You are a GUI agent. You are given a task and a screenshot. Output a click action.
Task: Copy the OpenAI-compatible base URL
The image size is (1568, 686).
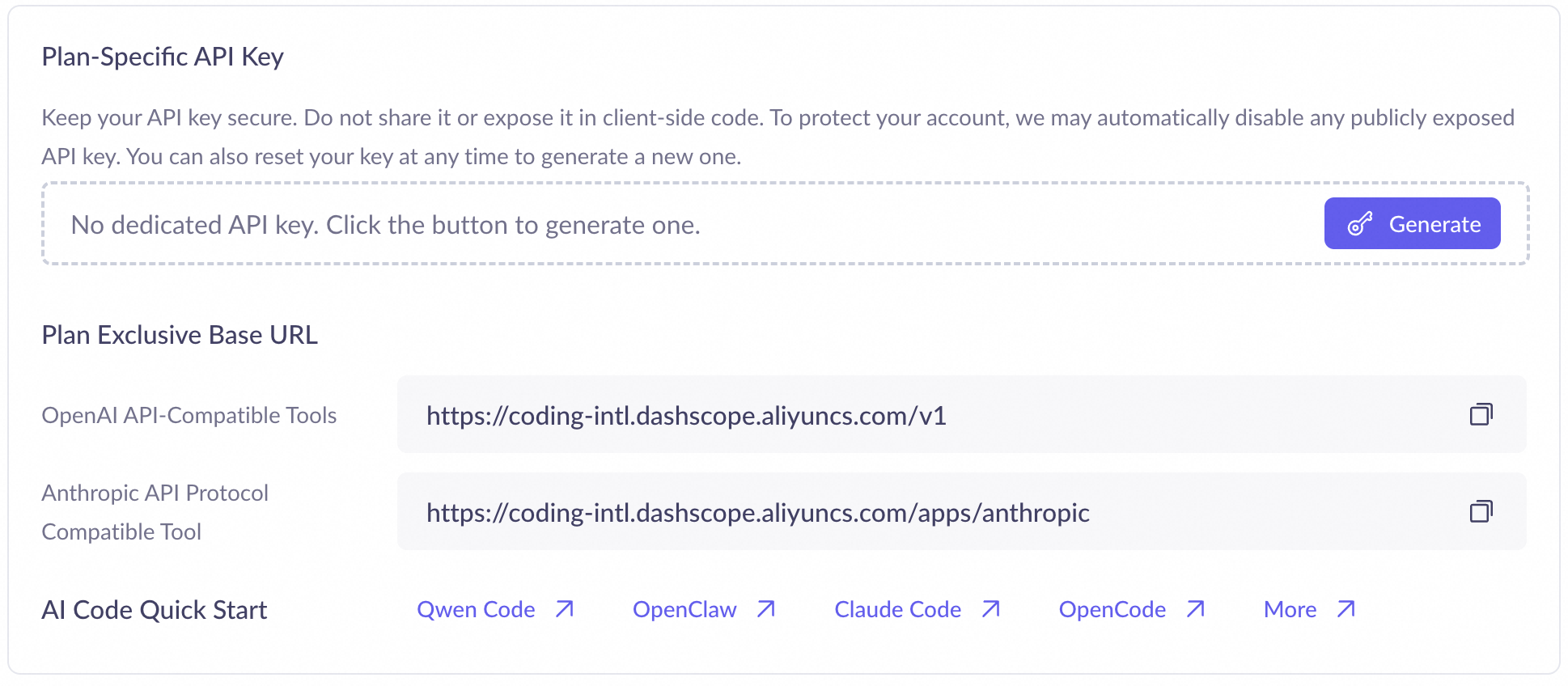click(x=1481, y=415)
